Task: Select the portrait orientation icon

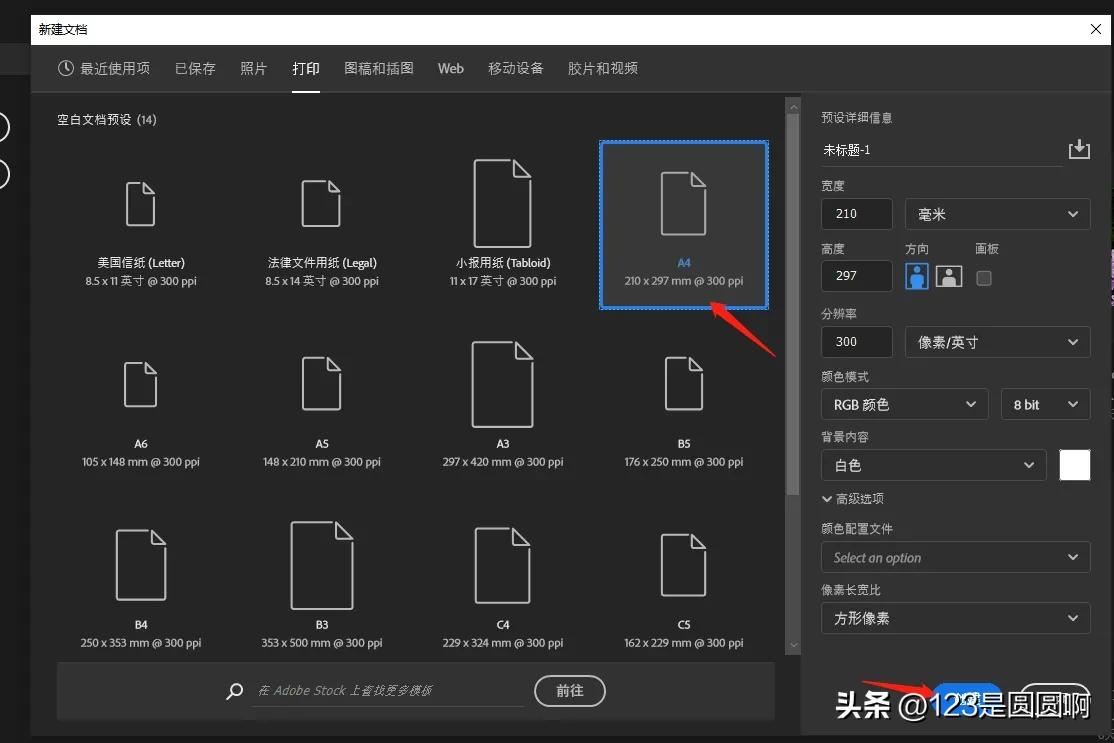Action: (916, 276)
